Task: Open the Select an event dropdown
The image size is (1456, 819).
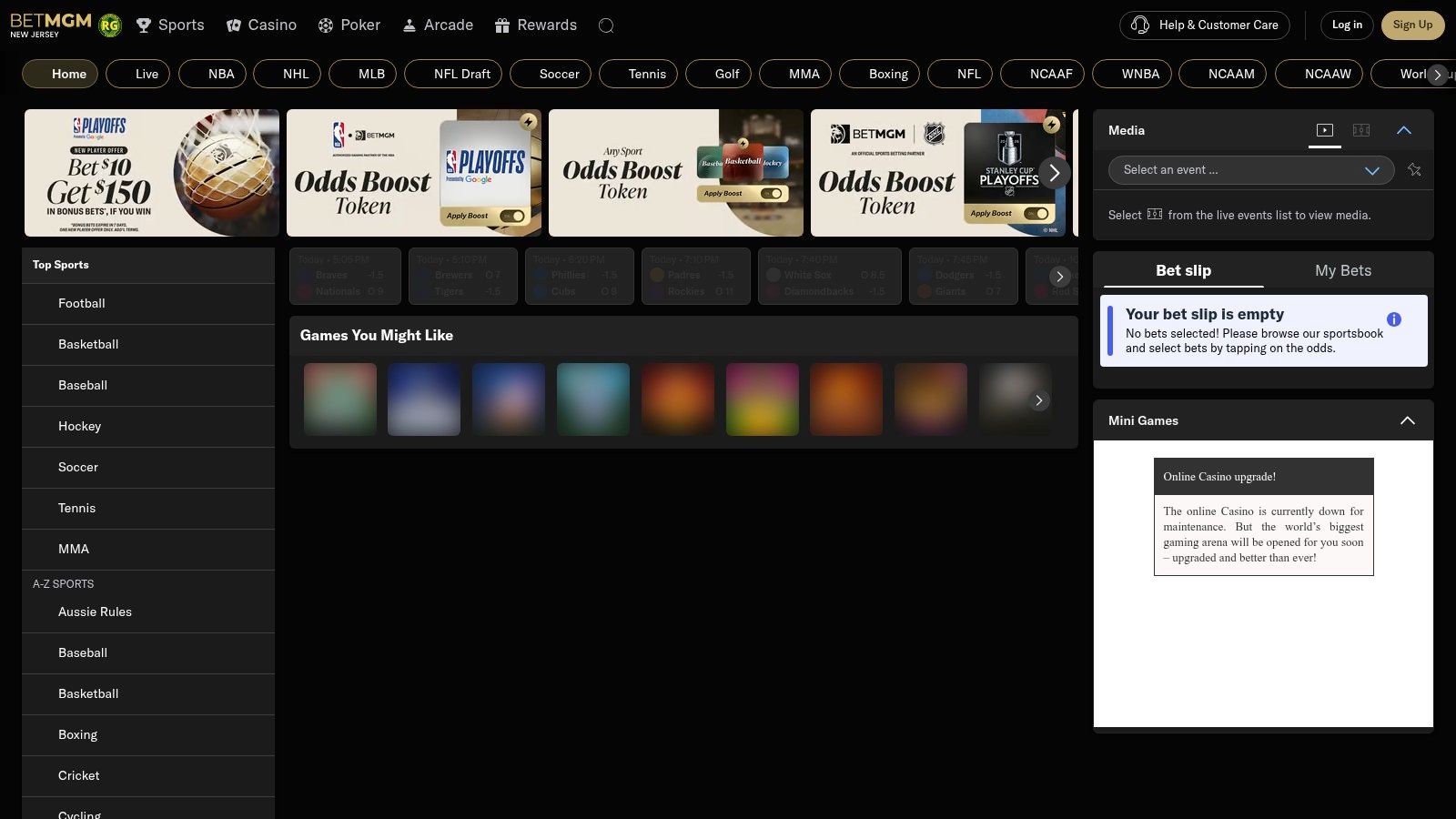Action: pos(1250,170)
